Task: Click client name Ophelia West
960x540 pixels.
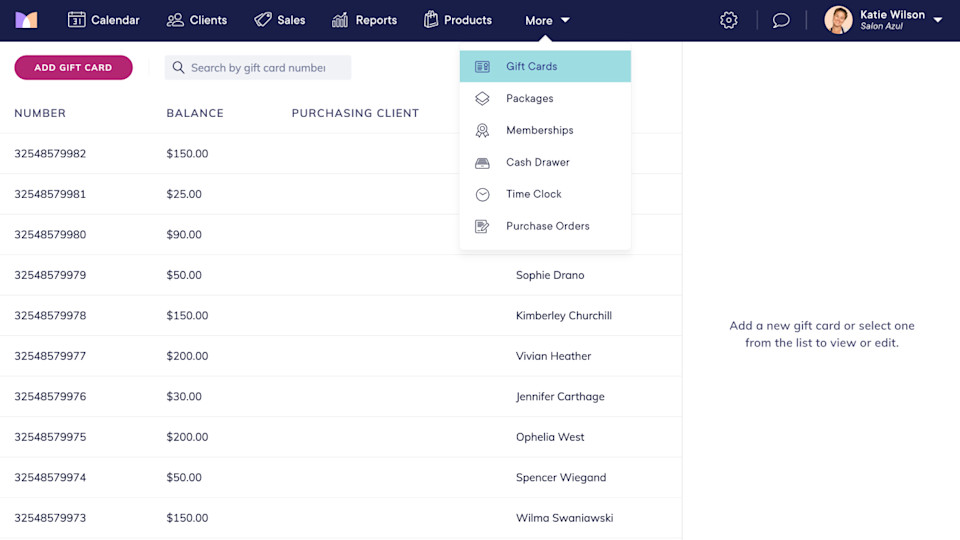Action: pyautogui.click(x=550, y=437)
